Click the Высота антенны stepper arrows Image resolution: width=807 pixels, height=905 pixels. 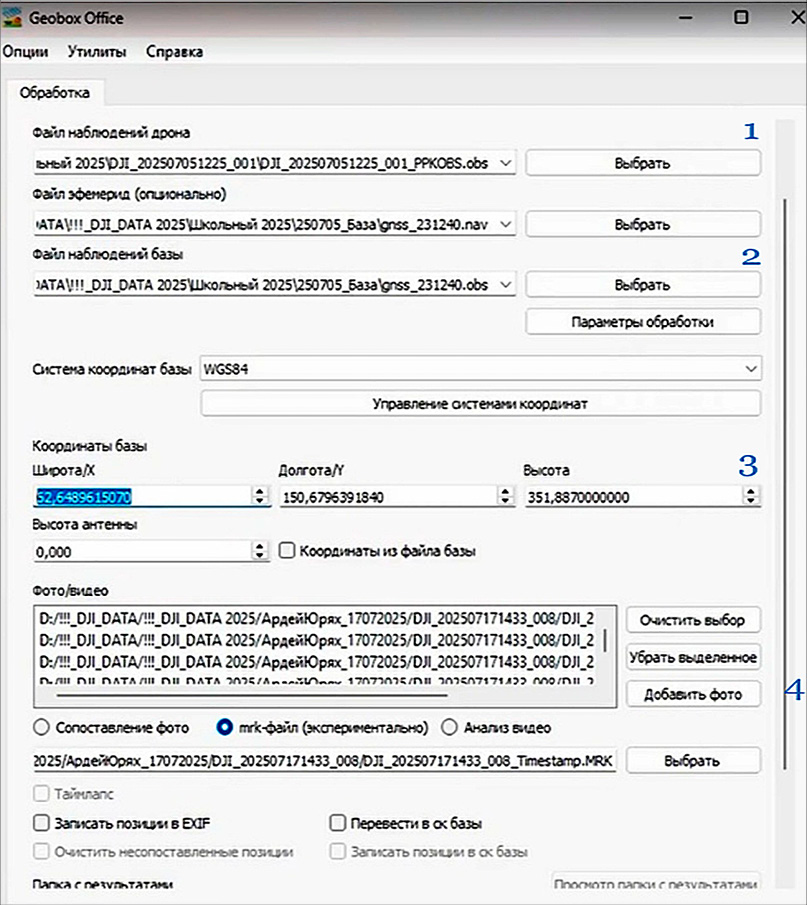(x=260, y=551)
